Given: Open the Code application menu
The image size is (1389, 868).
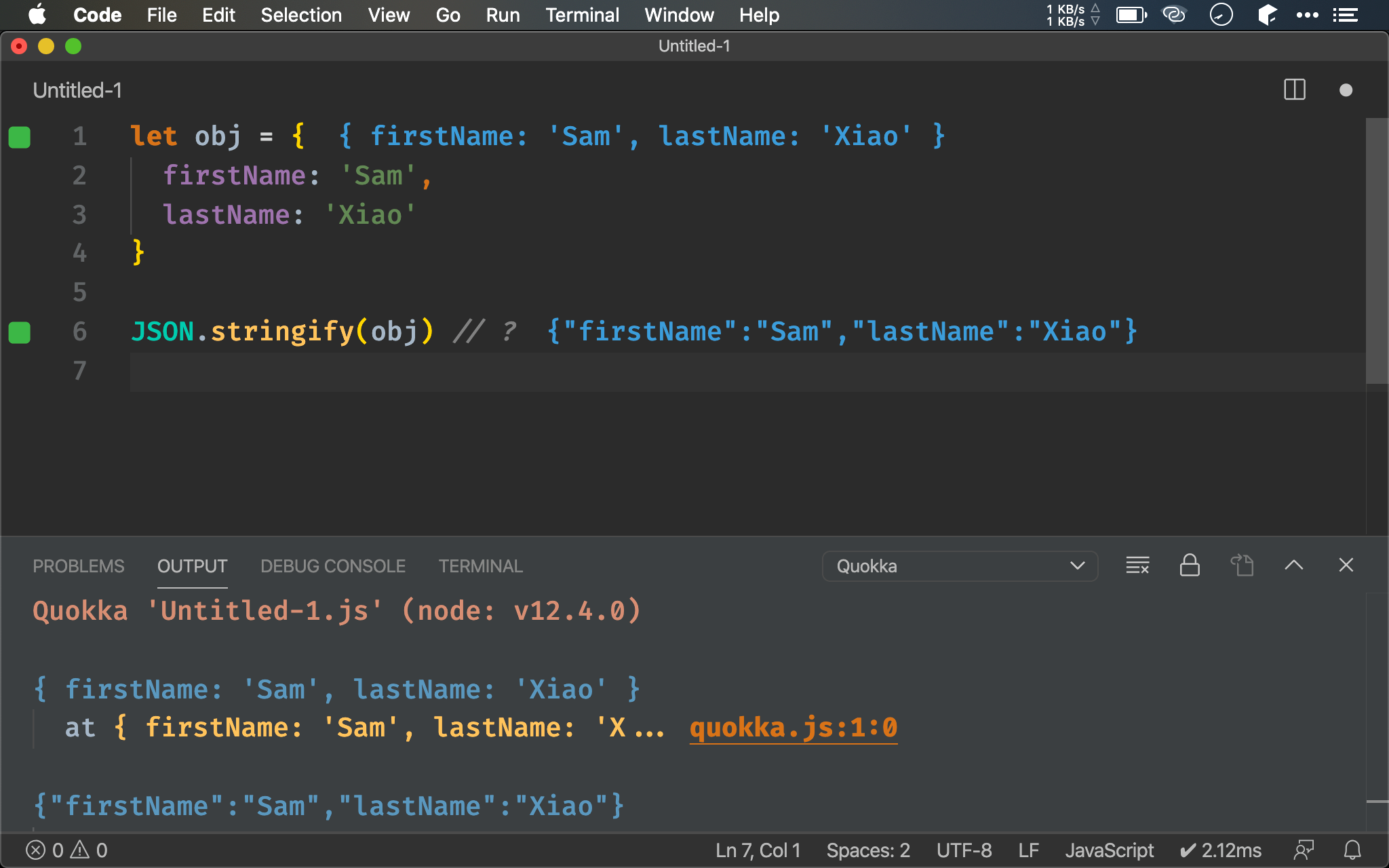Looking at the screenshot, I should click(x=97, y=15).
